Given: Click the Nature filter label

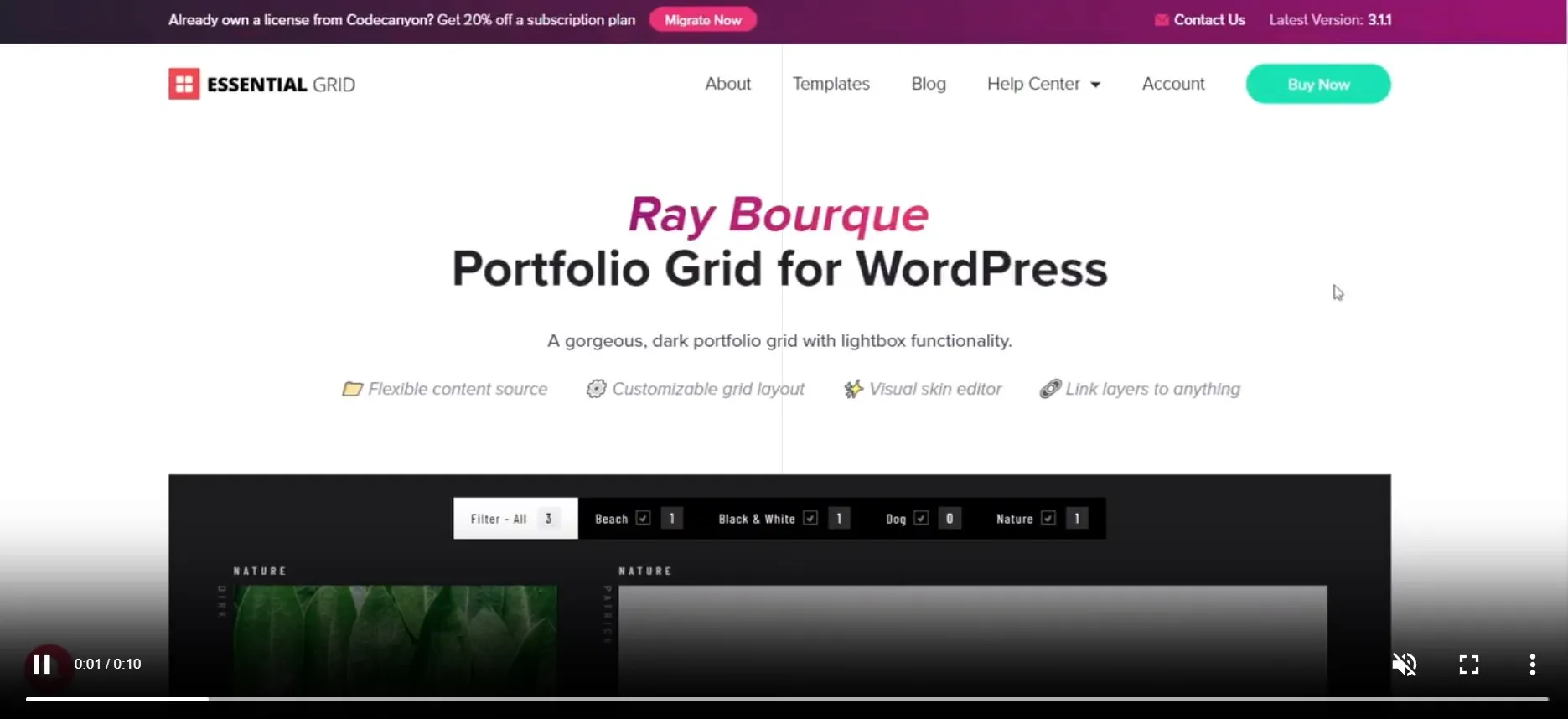Looking at the screenshot, I should point(1014,519).
